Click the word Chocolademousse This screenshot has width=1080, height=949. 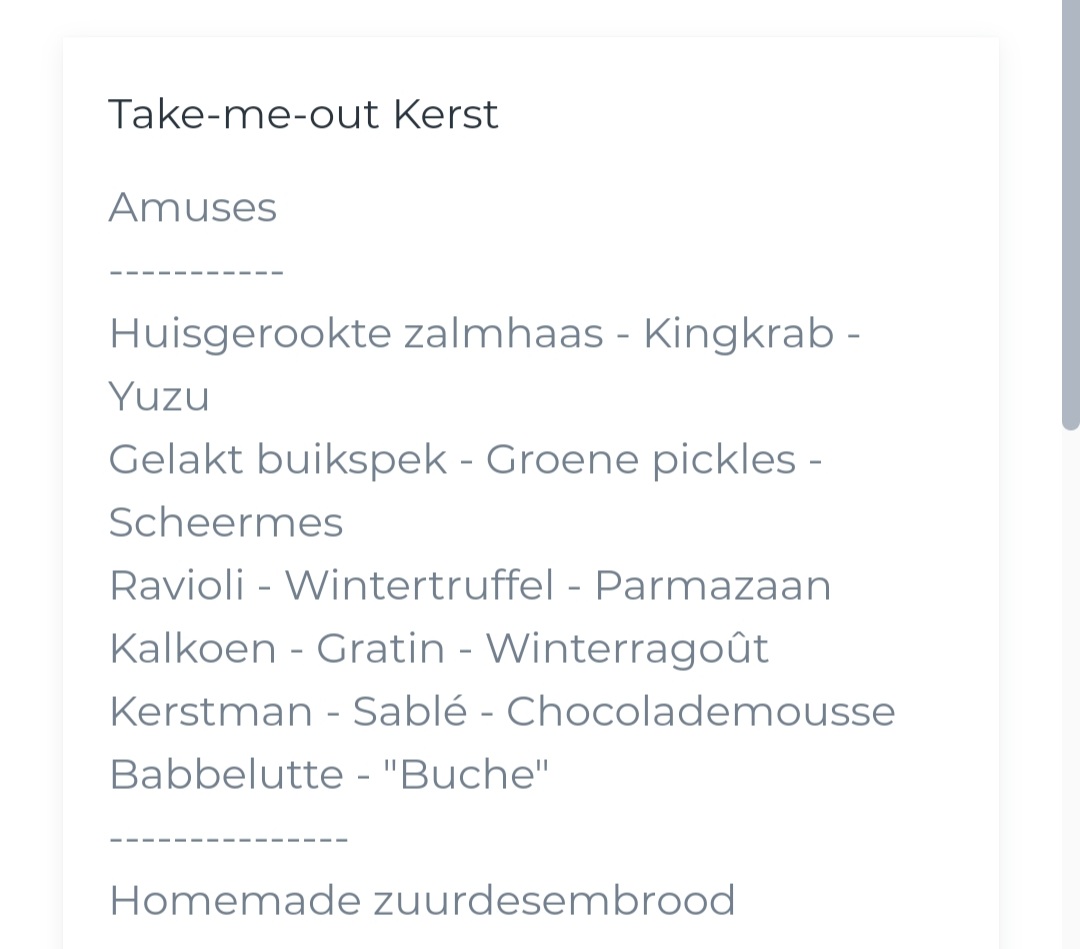point(701,711)
